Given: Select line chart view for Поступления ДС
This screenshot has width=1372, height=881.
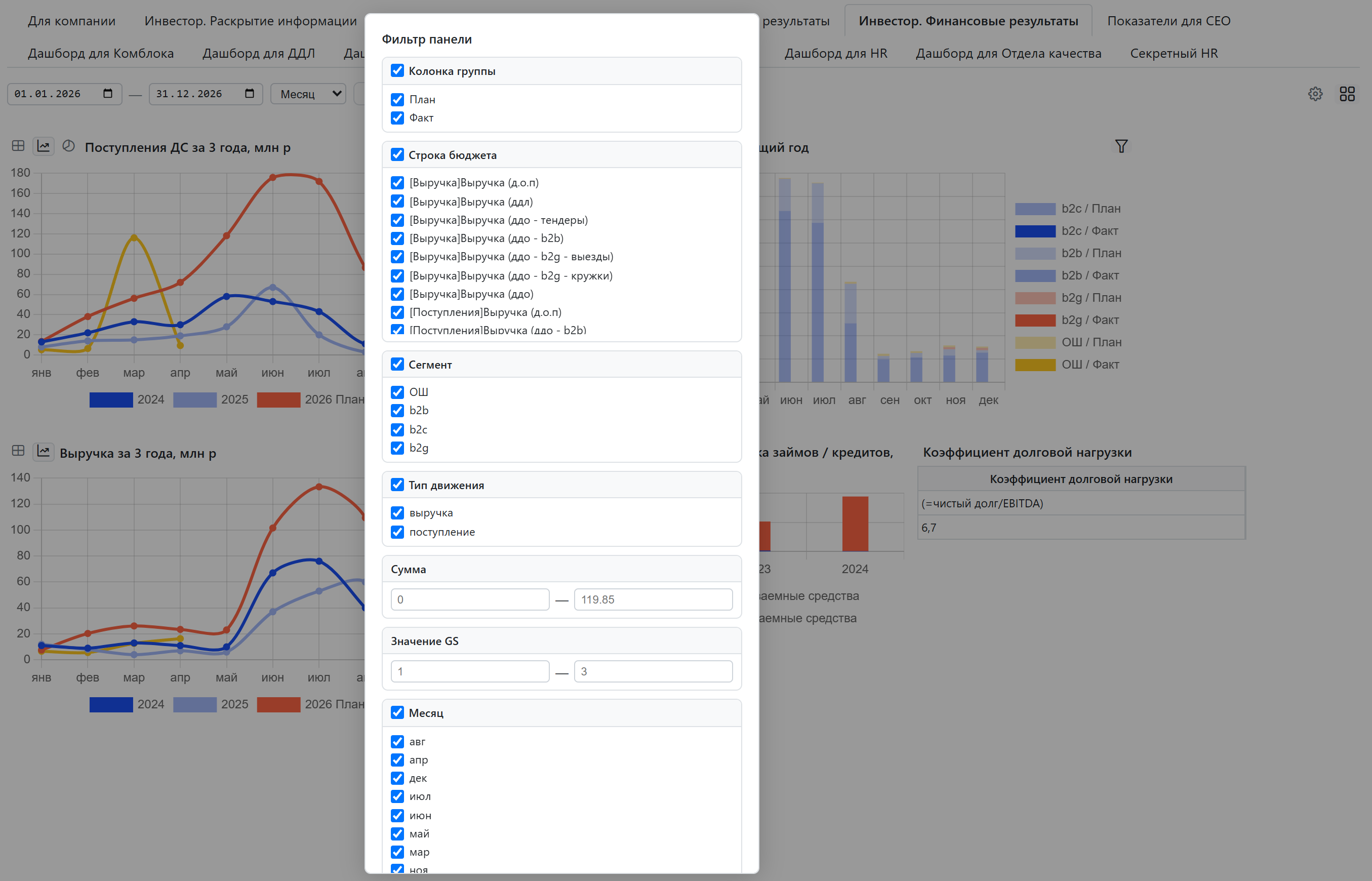Looking at the screenshot, I should pos(44,146).
